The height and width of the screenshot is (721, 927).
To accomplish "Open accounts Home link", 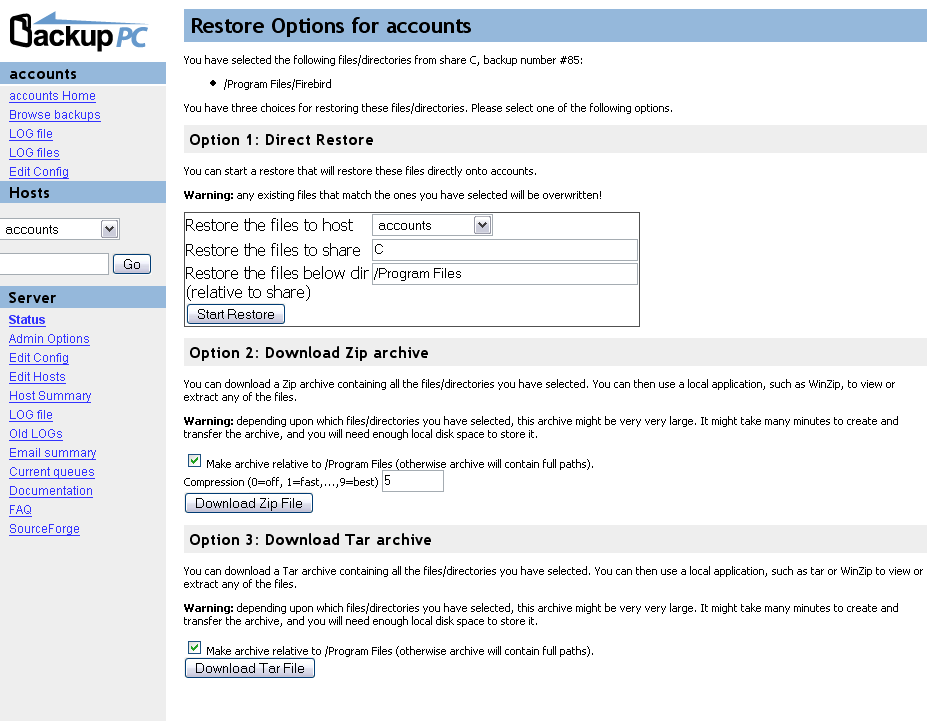I will [52, 96].
